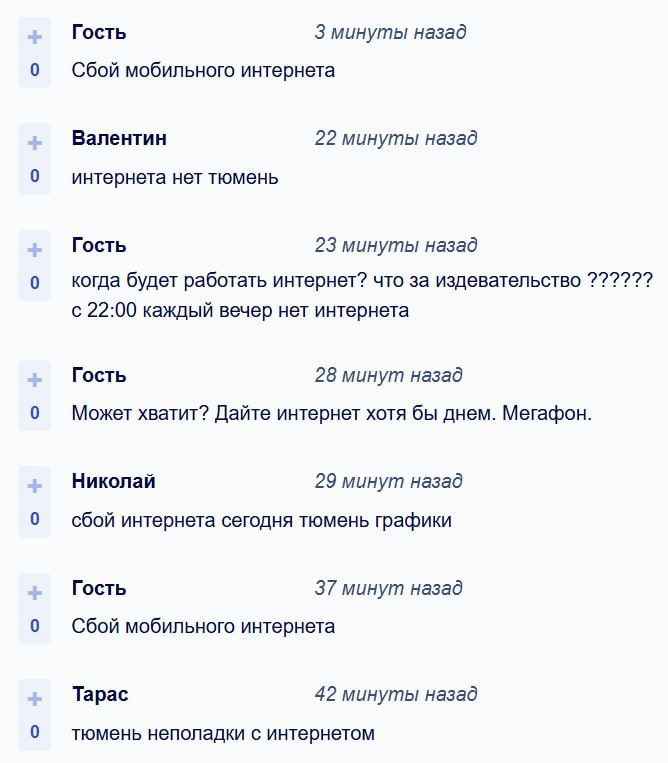Click the vote count under Валентин's plus icon
The height and width of the screenshot is (763, 668).
pos(35,177)
